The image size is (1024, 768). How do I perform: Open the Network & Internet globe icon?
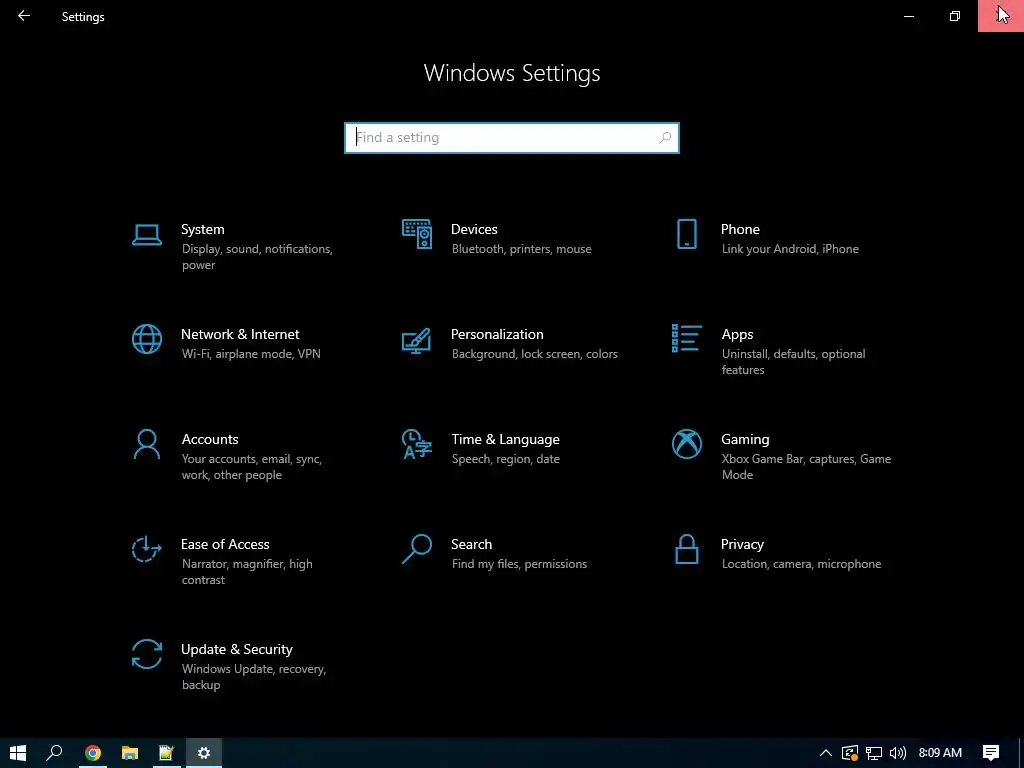click(x=147, y=339)
